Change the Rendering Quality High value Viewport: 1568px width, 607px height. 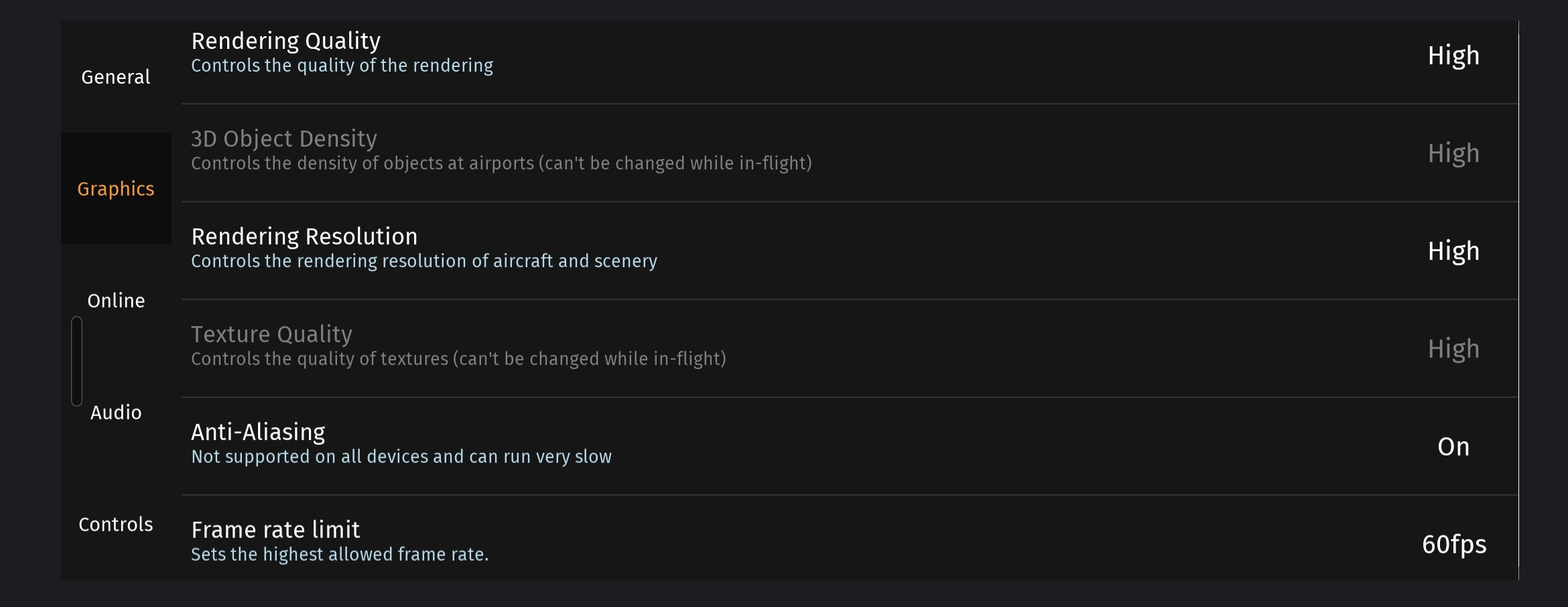tap(1453, 56)
